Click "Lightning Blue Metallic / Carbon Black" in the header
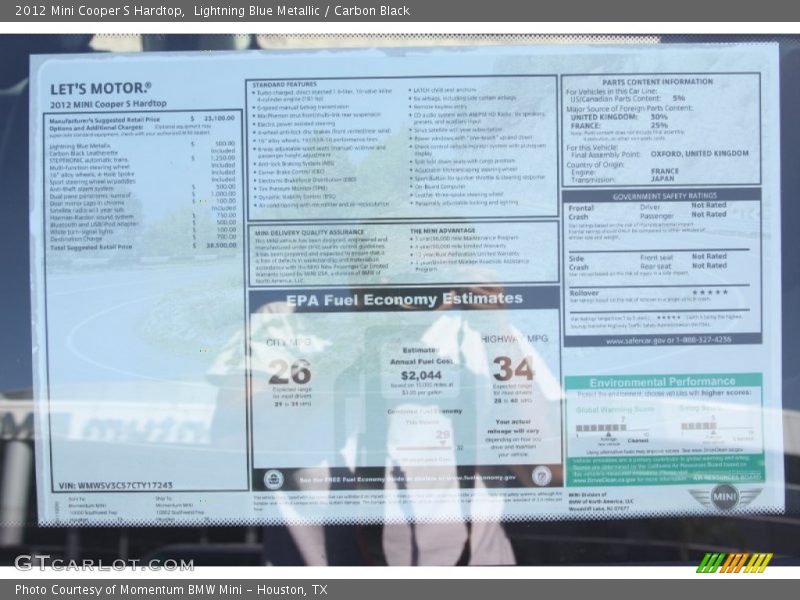This screenshot has height=600, width=800. [302, 11]
